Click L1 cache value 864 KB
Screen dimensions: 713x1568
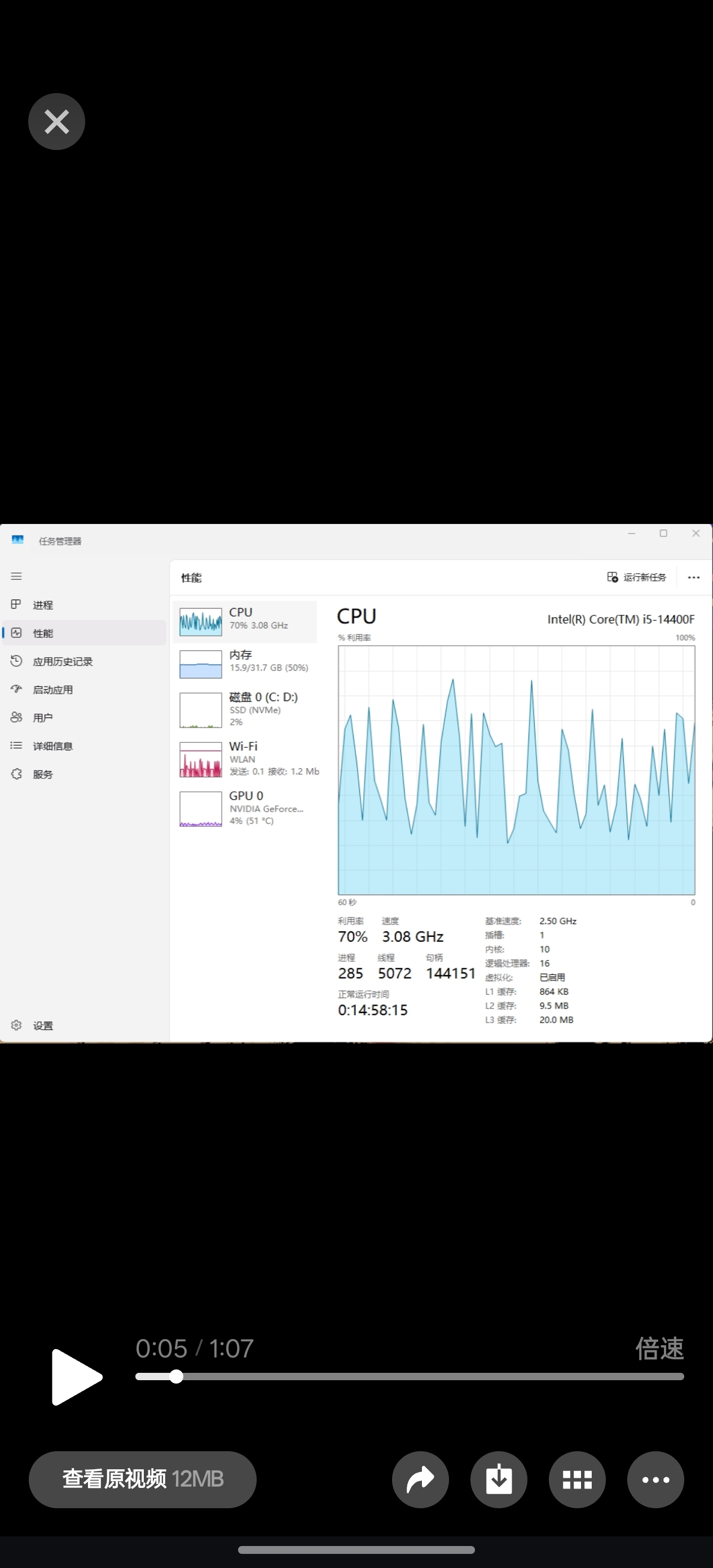553,992
